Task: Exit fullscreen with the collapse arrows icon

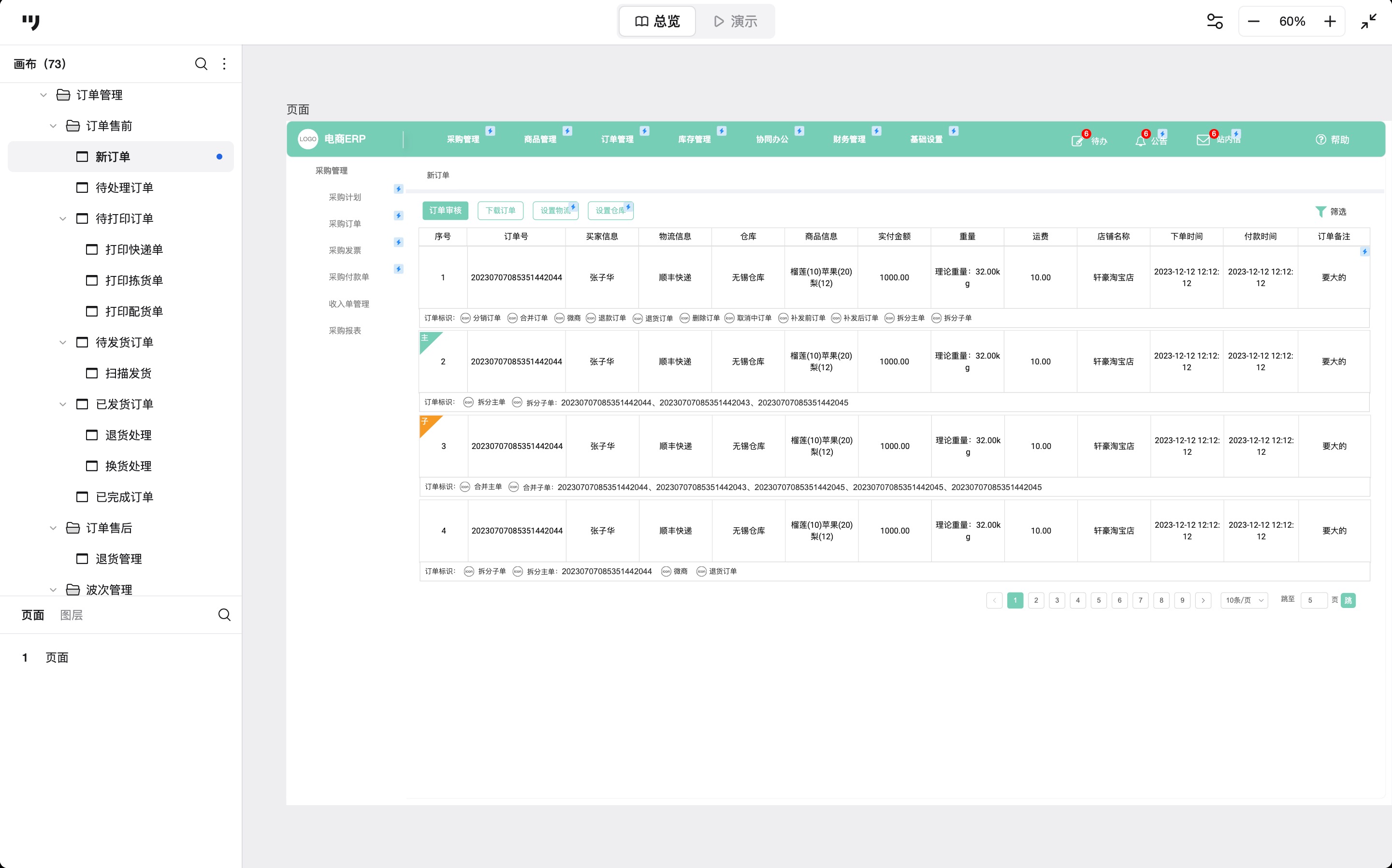Action: [x=1368, y=21]
